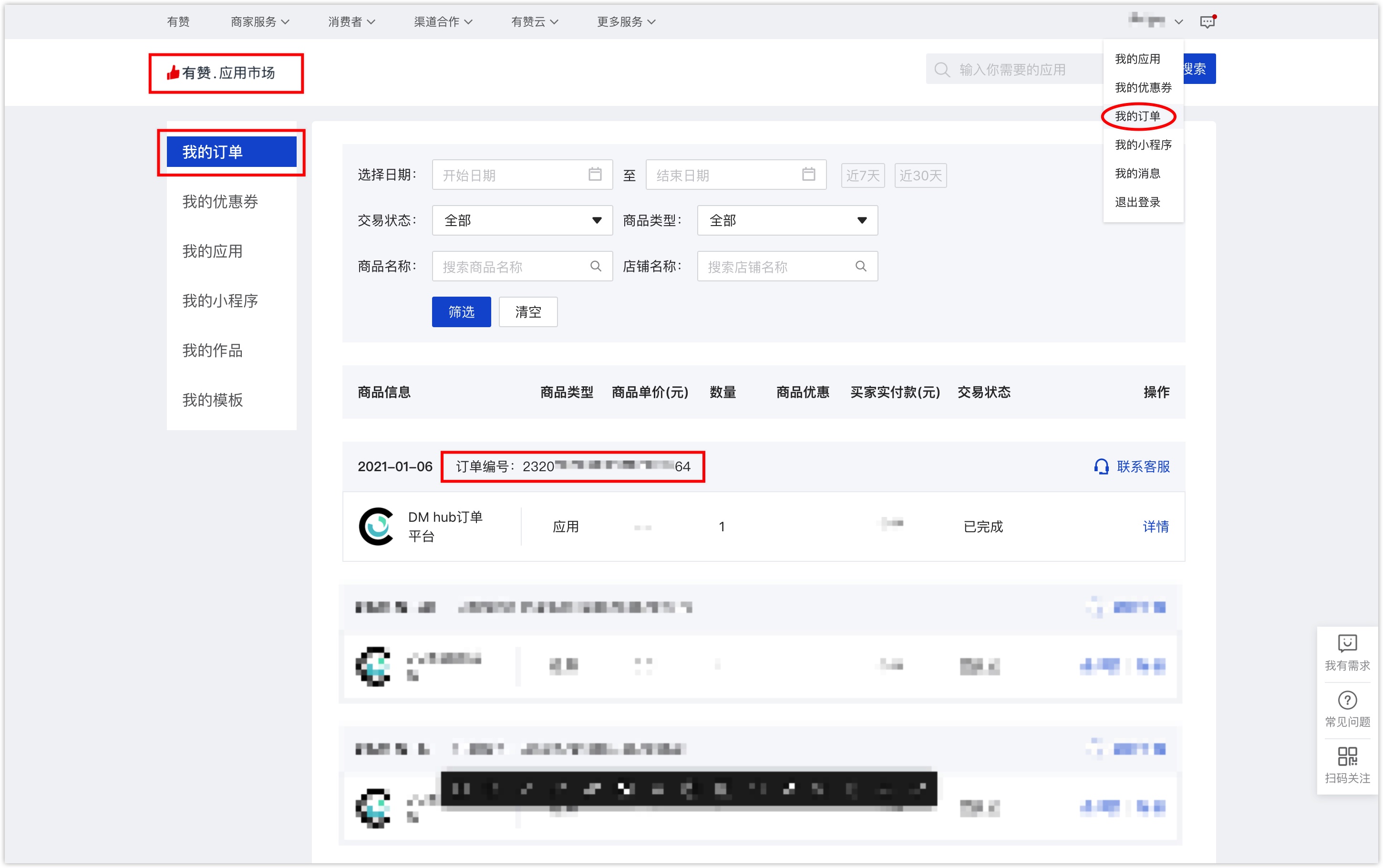Click the search icon in store name field
This screenshot has width=1383, height=868.
tap(861, 266)
